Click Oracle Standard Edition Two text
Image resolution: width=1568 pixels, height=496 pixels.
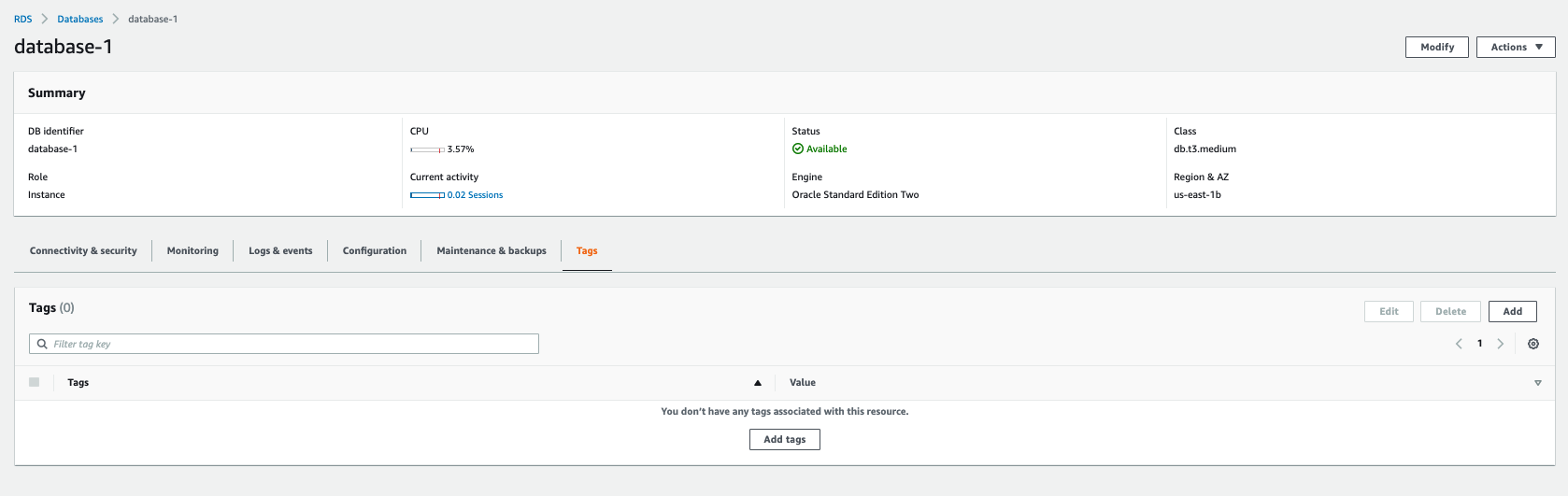[856, 195]
